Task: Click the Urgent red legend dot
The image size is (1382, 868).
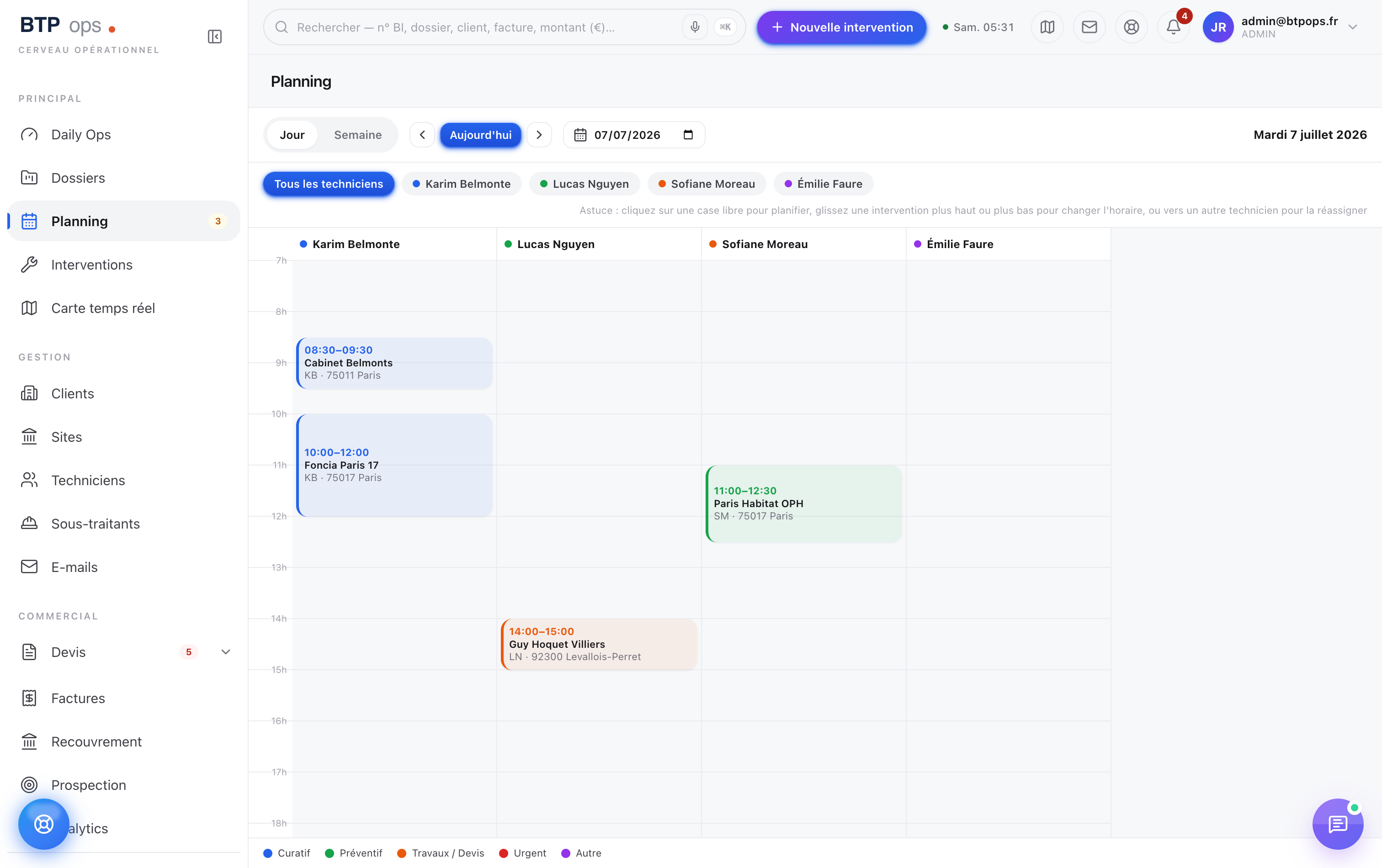Action: [x=503, y=853]
